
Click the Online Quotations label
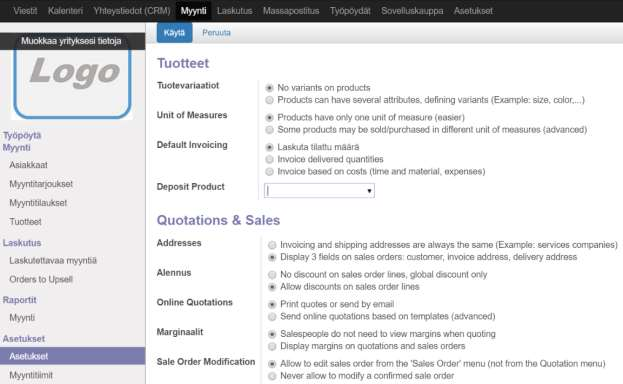(x=195, y=302)
